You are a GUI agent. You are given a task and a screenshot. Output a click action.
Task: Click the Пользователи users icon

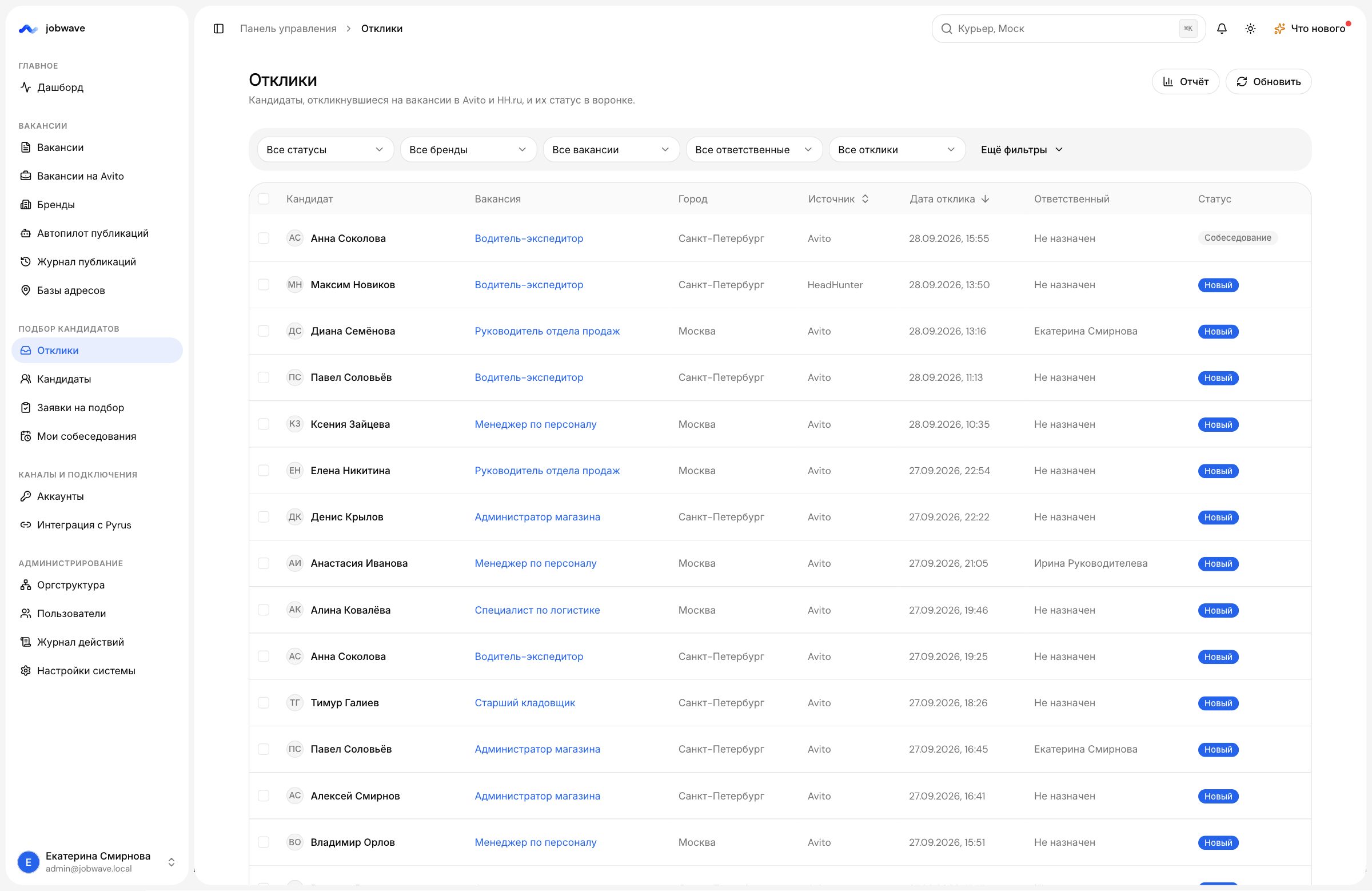tap(25, 613)
